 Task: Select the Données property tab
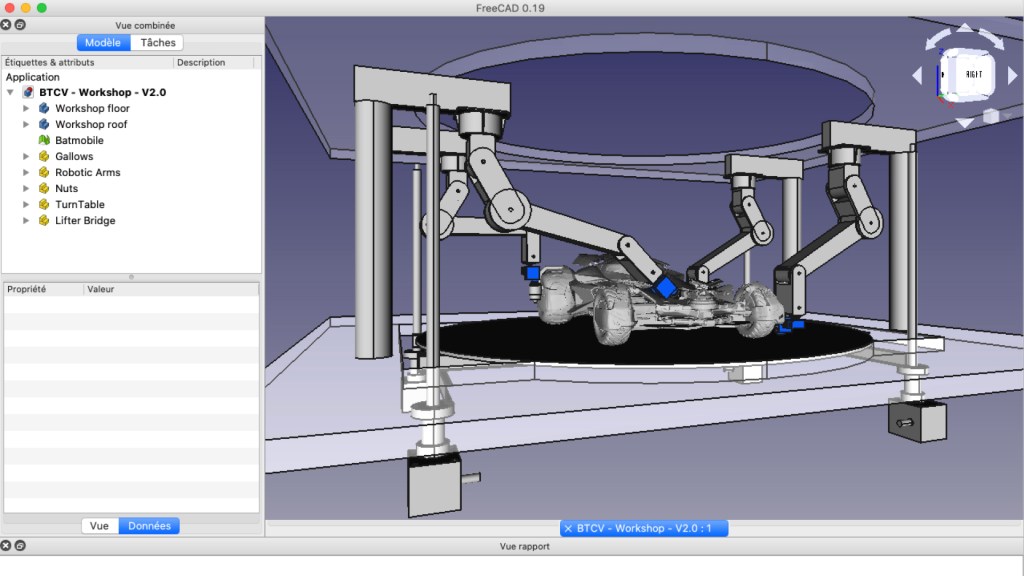[x=149, y=525]
